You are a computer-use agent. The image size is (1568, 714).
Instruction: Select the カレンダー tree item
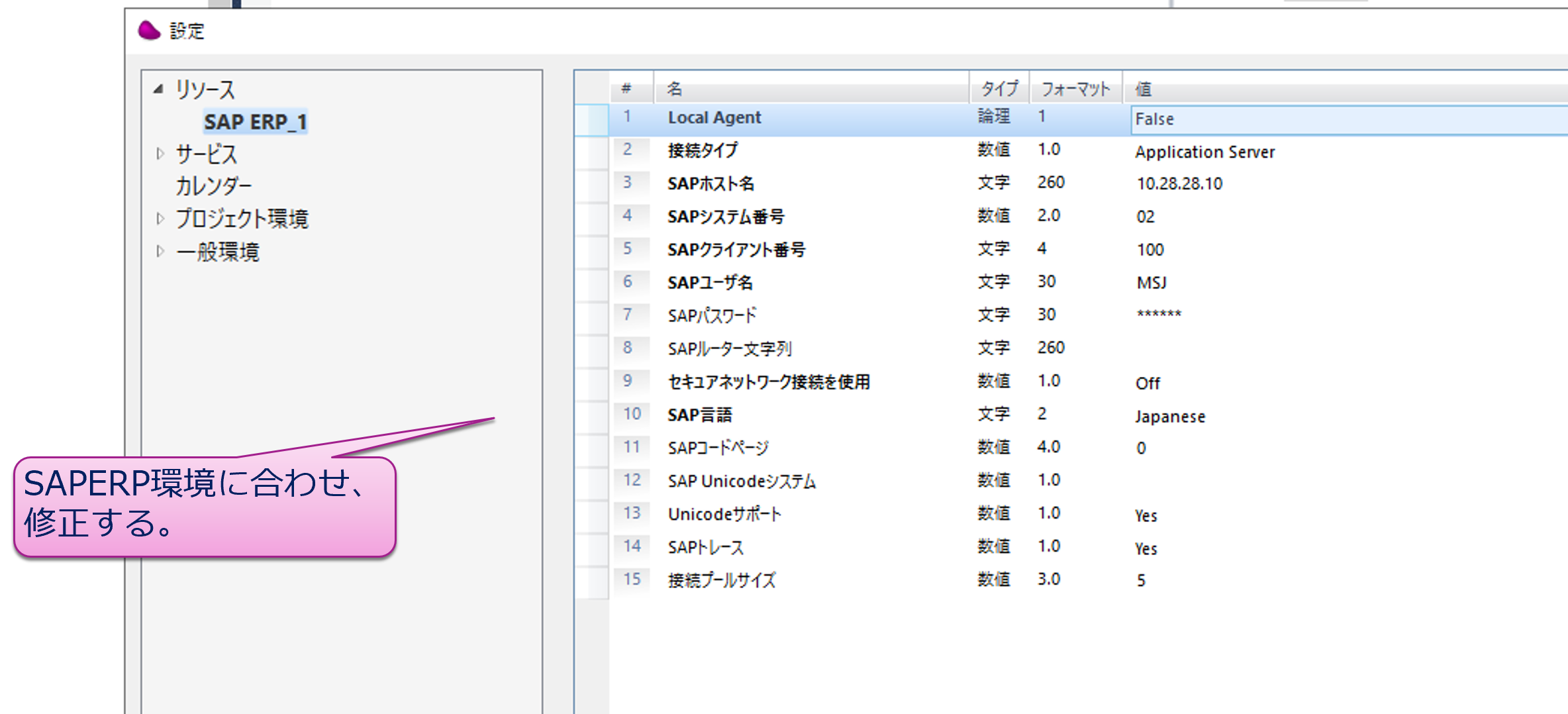click(213, 186)
